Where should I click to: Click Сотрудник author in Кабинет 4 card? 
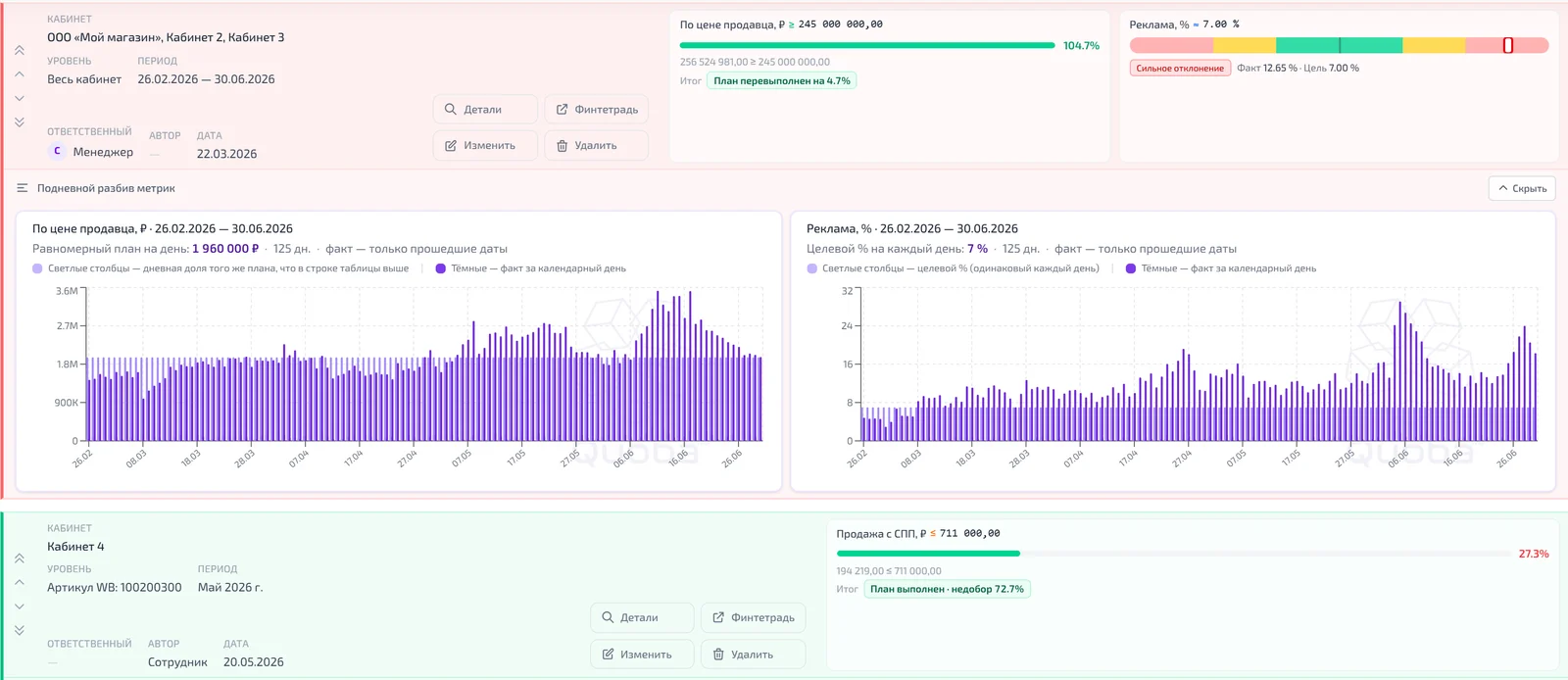point(177,662)
